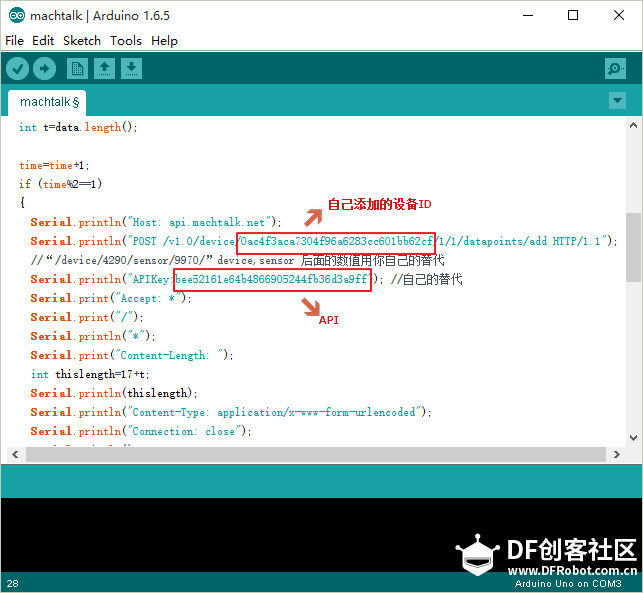
Task: Open the Tools menu
Action: (125, 41)
